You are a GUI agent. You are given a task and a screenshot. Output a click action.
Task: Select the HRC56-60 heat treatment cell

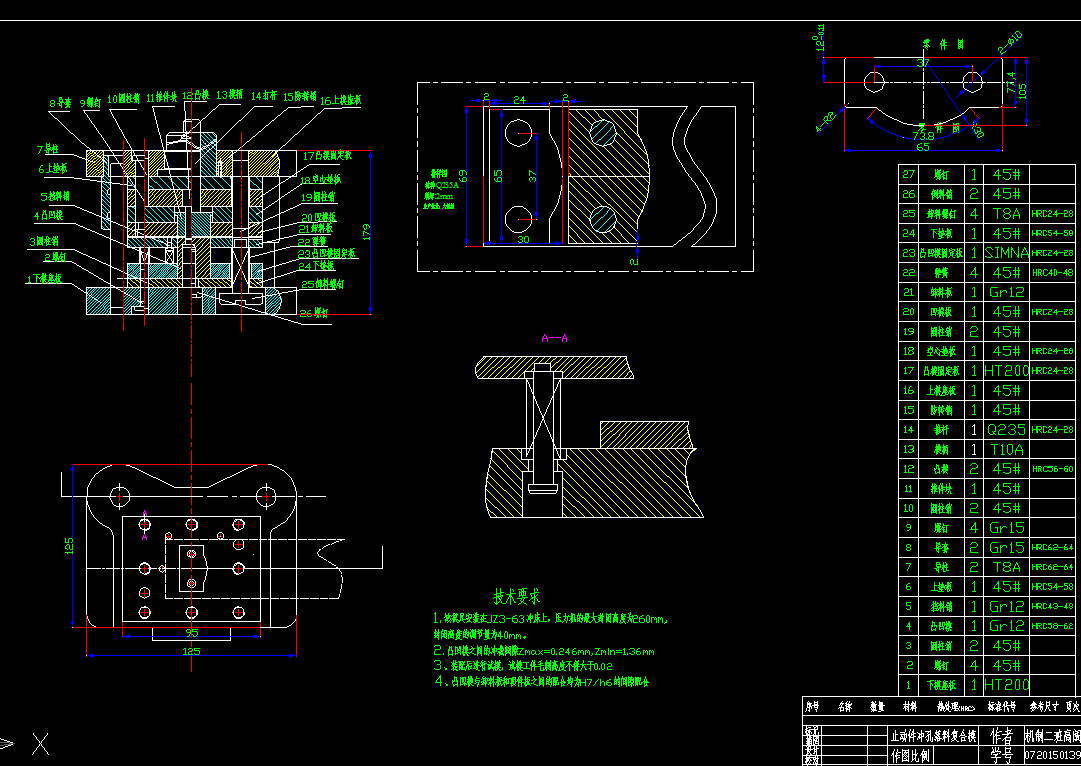[x=1053, y=469]
